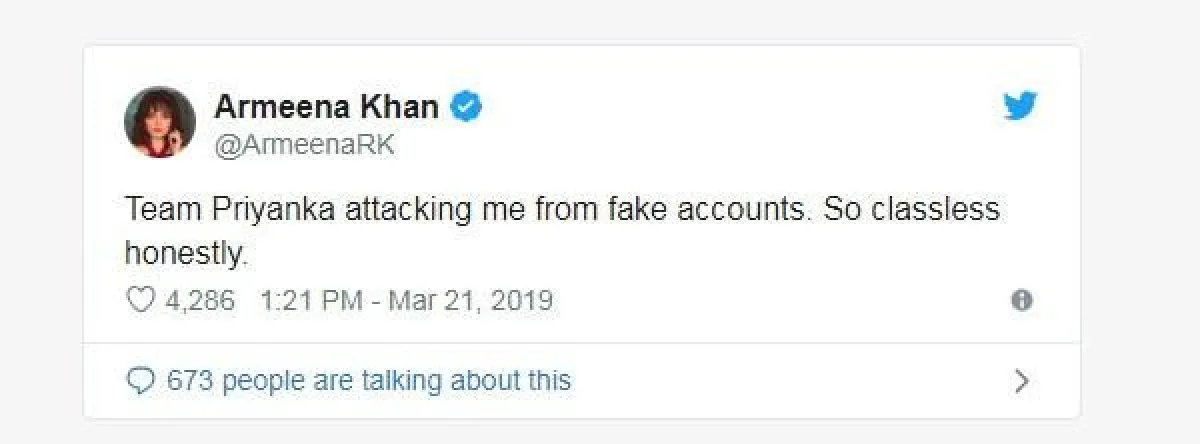Expand the conversation with the right chevron

tap(1021, 381)
